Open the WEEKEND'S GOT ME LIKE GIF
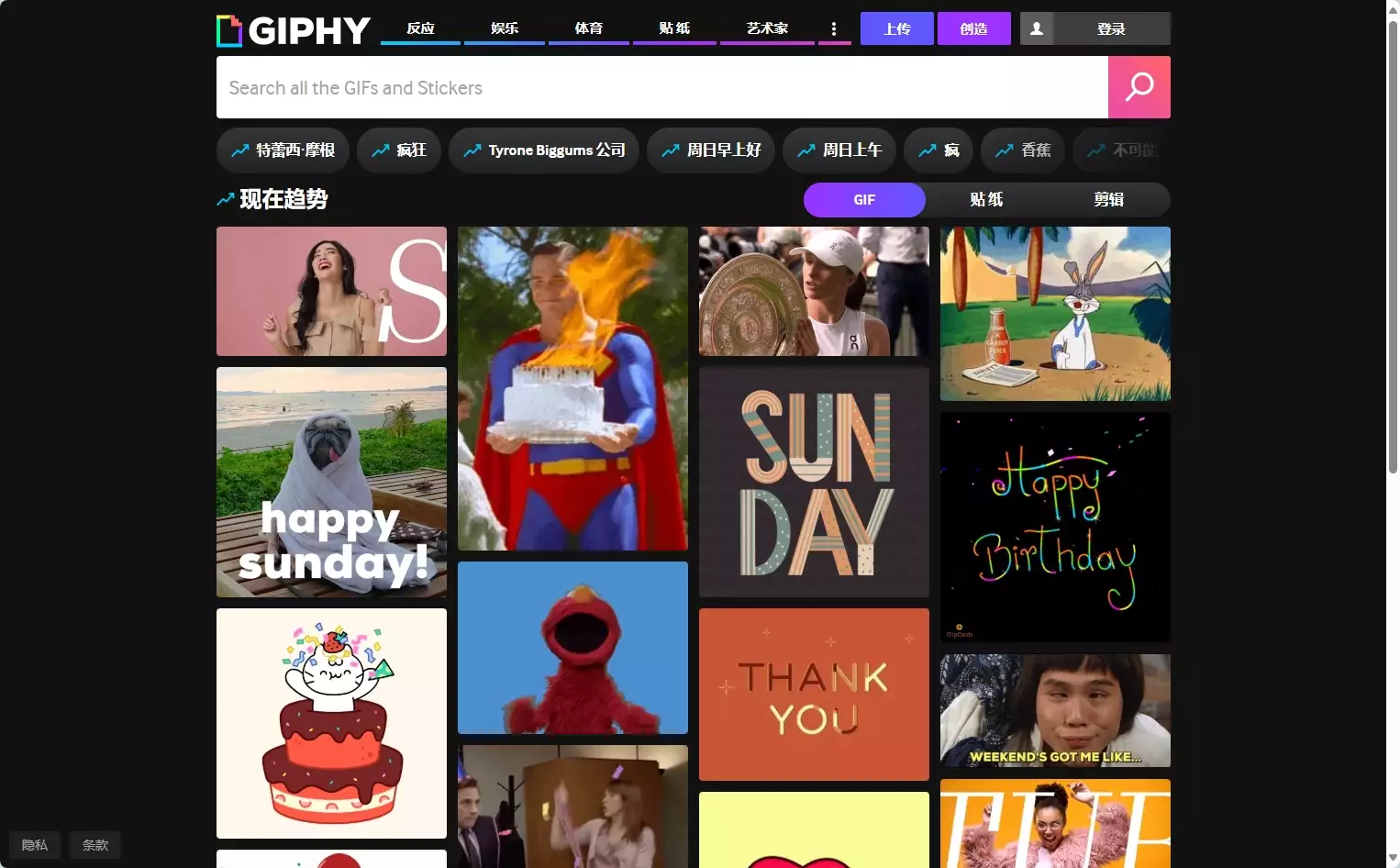This screenshot has width=1400, height=868. [1055, 711]
